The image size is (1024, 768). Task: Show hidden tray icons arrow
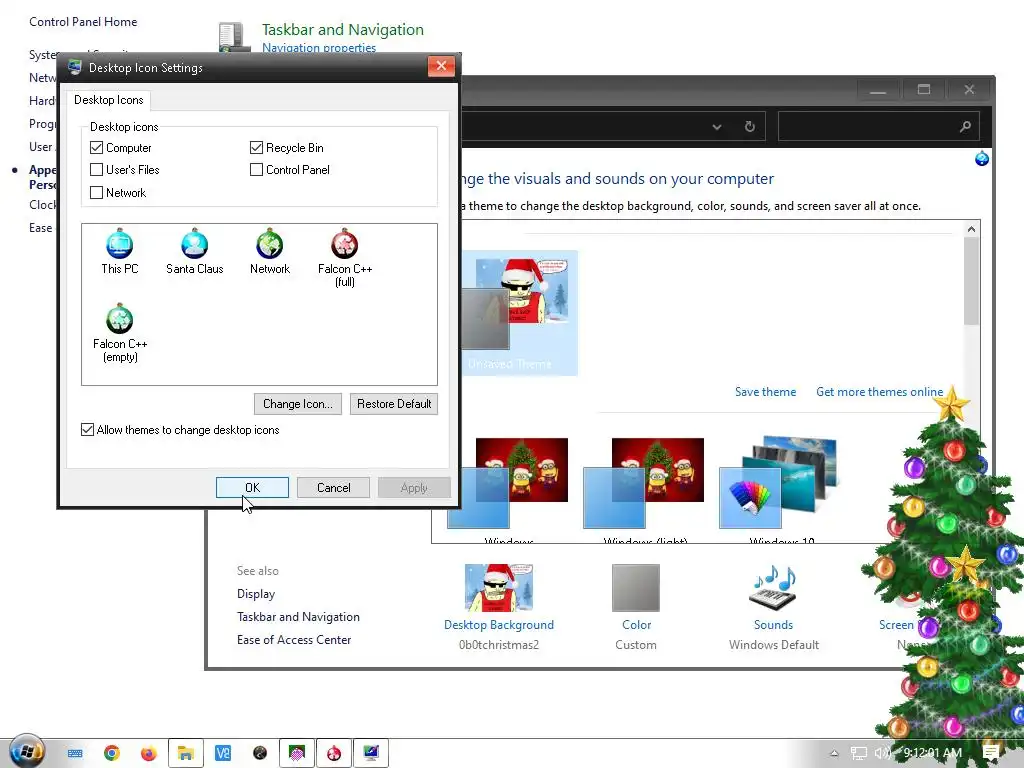coord(834,753)
